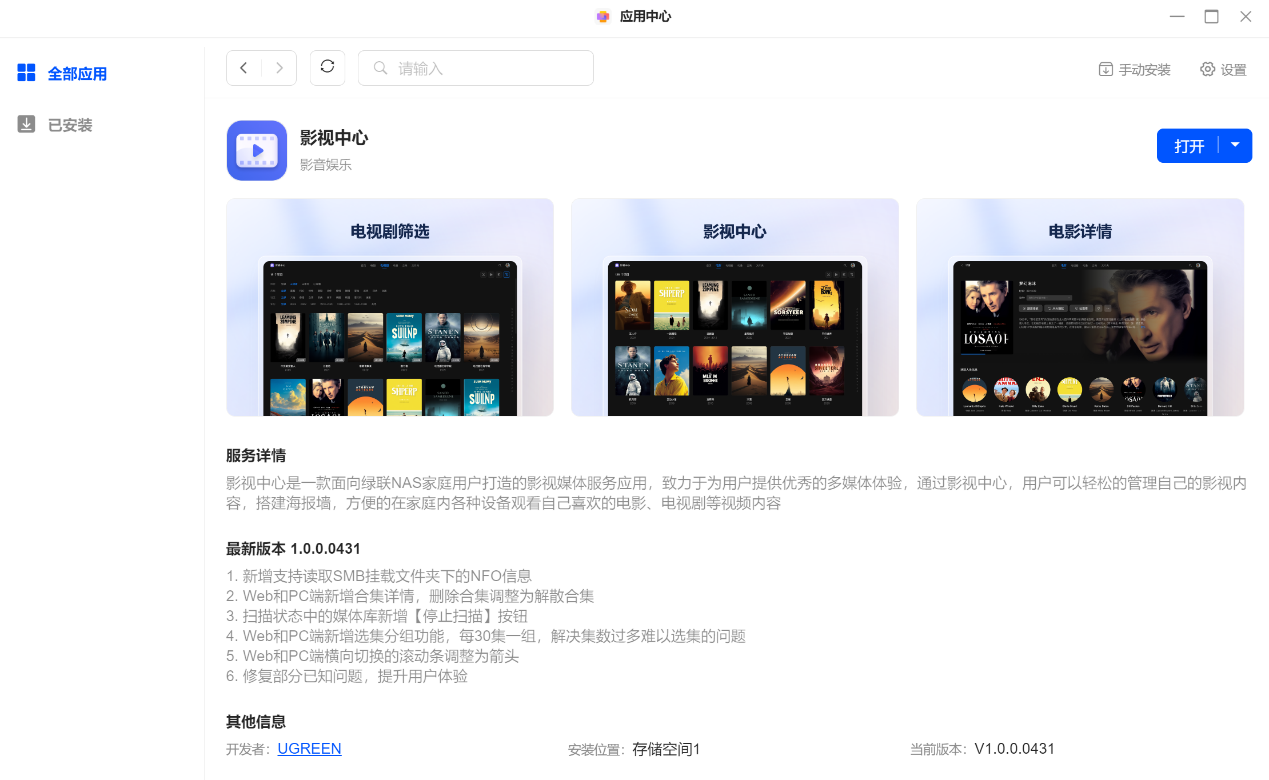Screen dimensions: 1269x780
Task: Click the 影视中心 app icon
Action: click(x=257, y=151)
